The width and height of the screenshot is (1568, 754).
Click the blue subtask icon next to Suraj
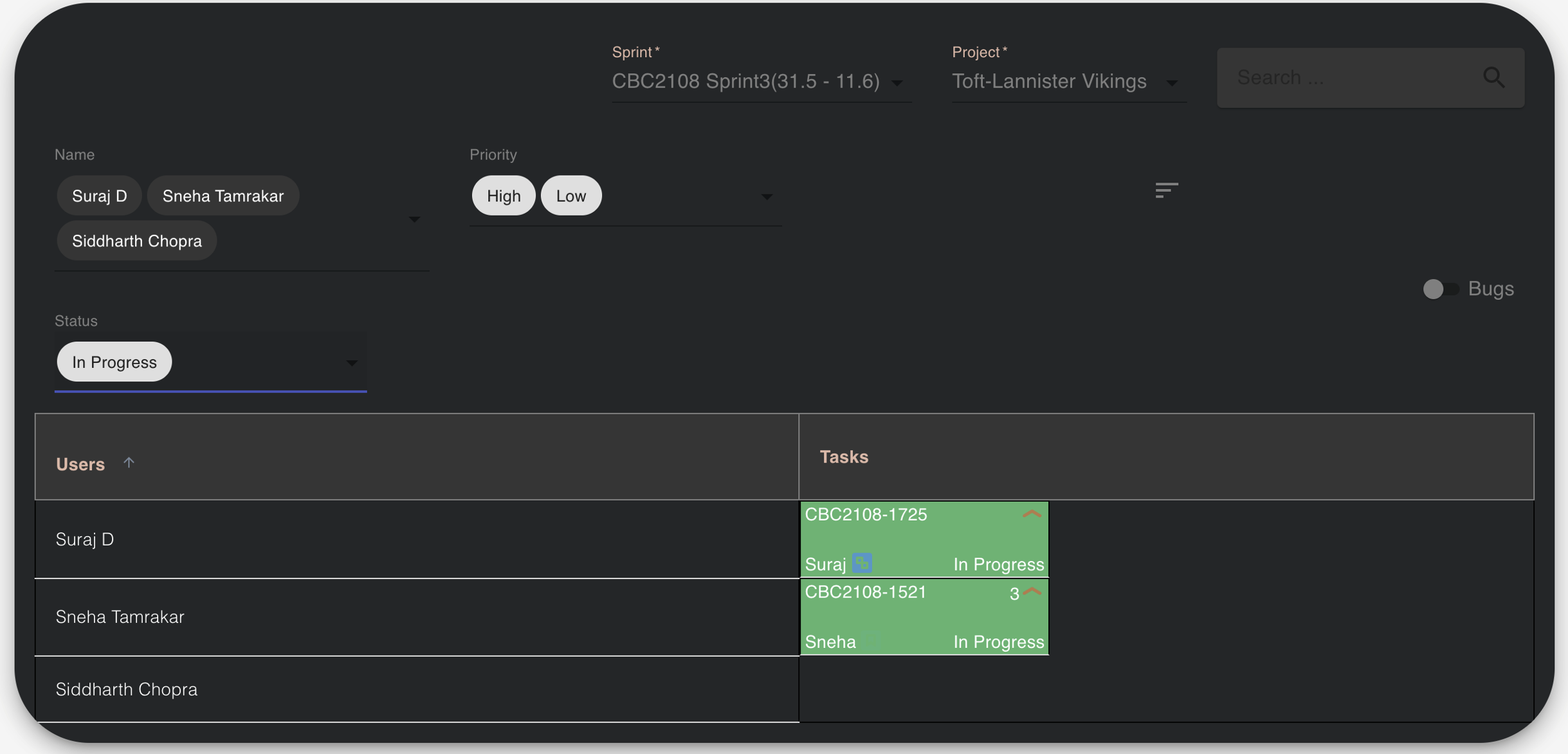point(862,562)
